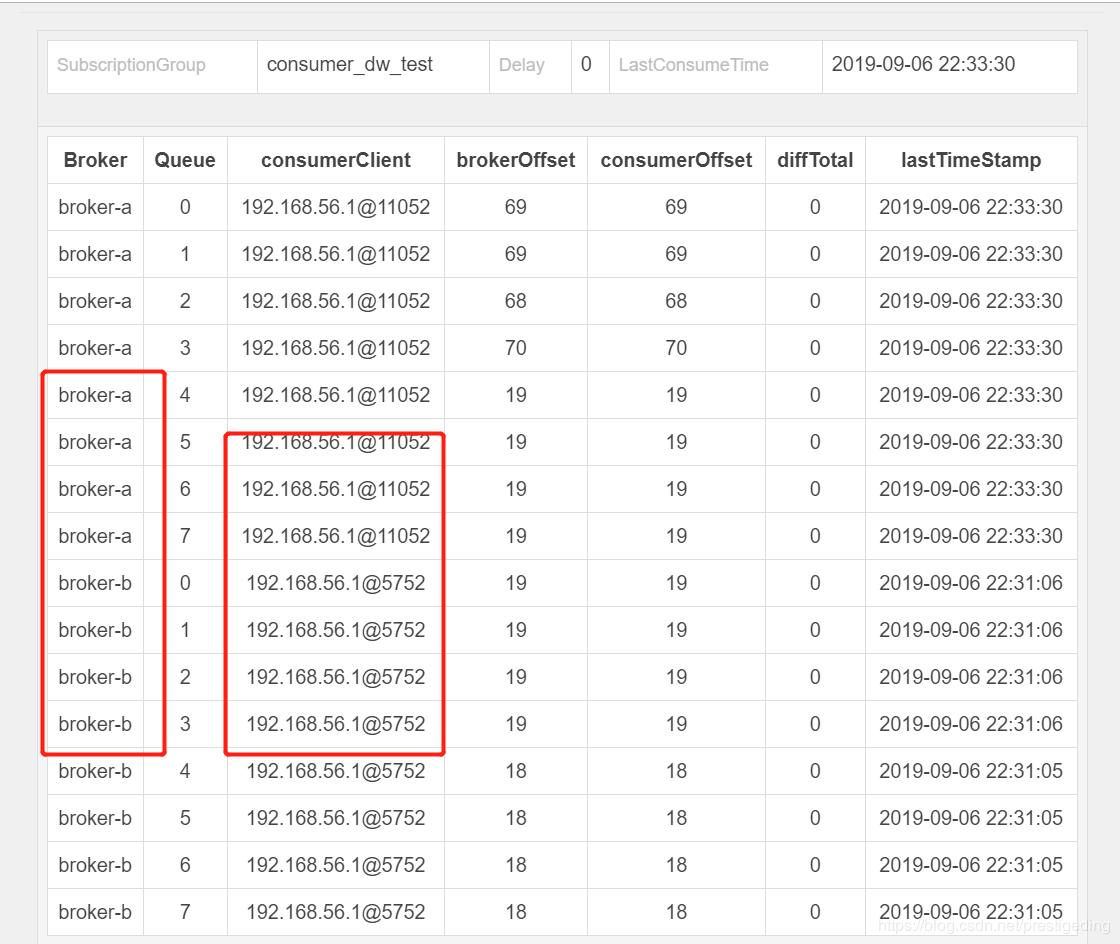Select brokerOffset cell showing 70
The width and height of the screenshot is (1120, 944).
tap(515, 348)
